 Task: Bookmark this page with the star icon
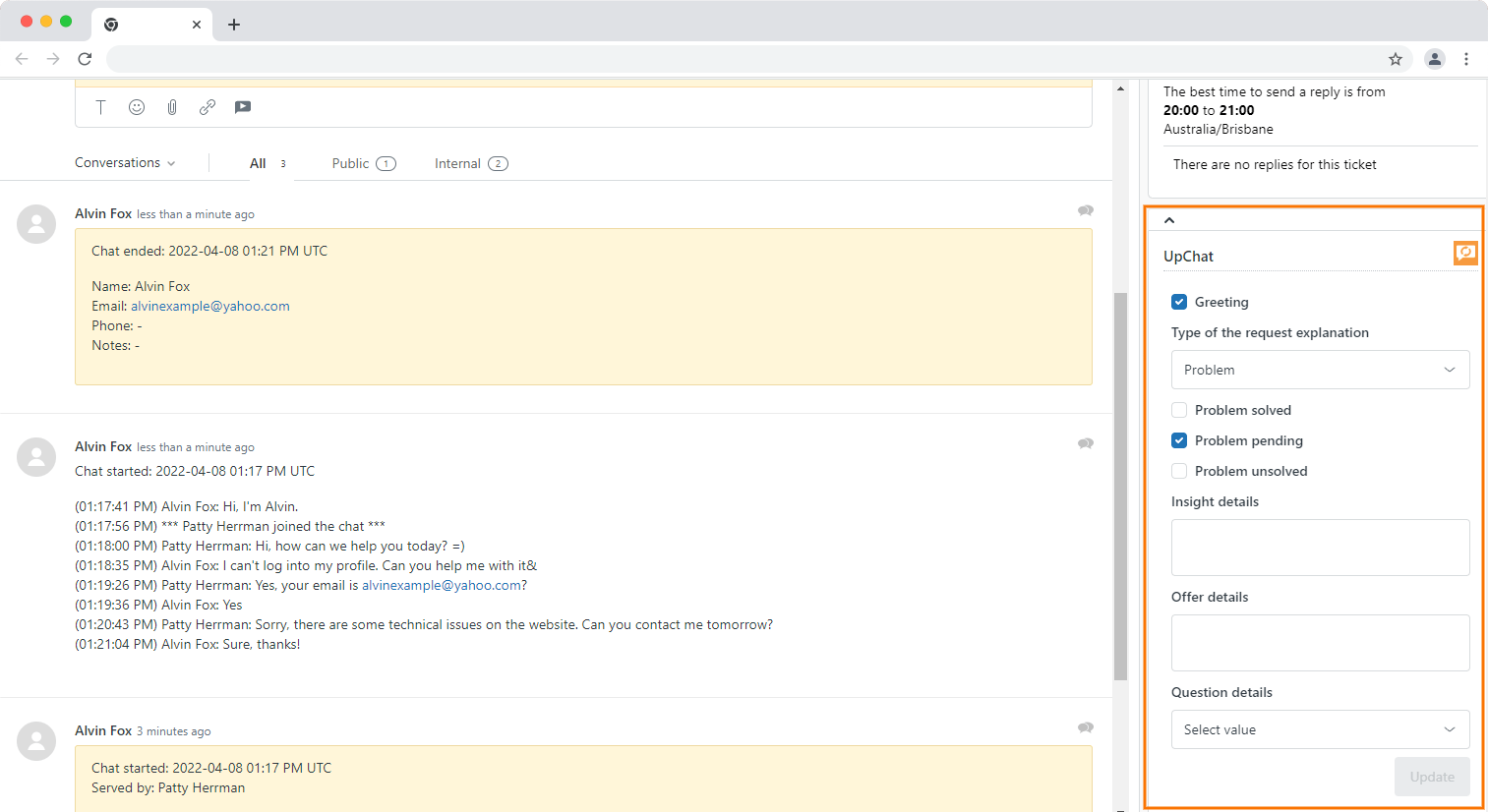pyautogui.click(x=1396, y=59)
